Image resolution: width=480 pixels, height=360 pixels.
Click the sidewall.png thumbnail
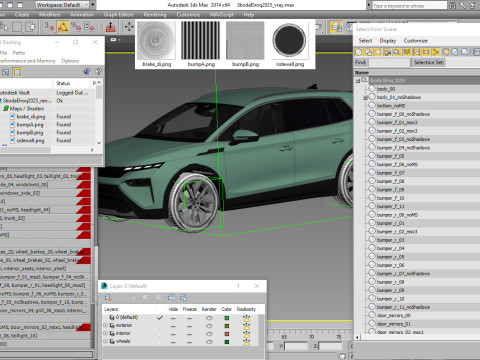click(x=289, y=40)
